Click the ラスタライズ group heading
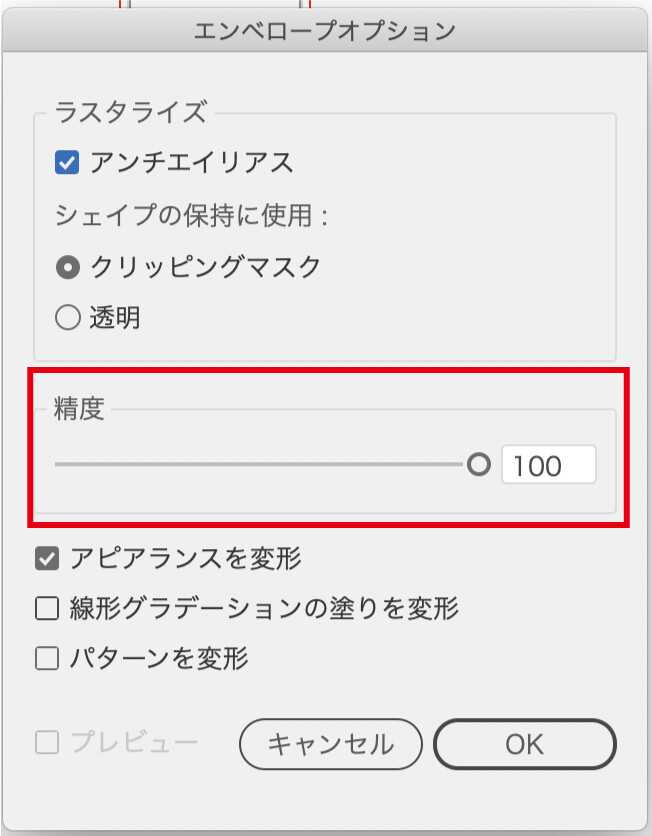This screenshot has width=652, height=836. point(130,111)
